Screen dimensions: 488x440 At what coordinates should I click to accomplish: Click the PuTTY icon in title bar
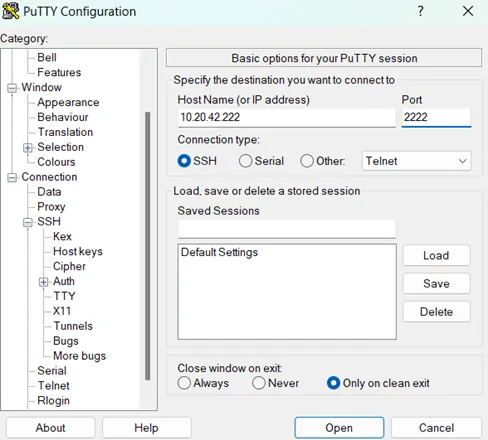point(11,11)
